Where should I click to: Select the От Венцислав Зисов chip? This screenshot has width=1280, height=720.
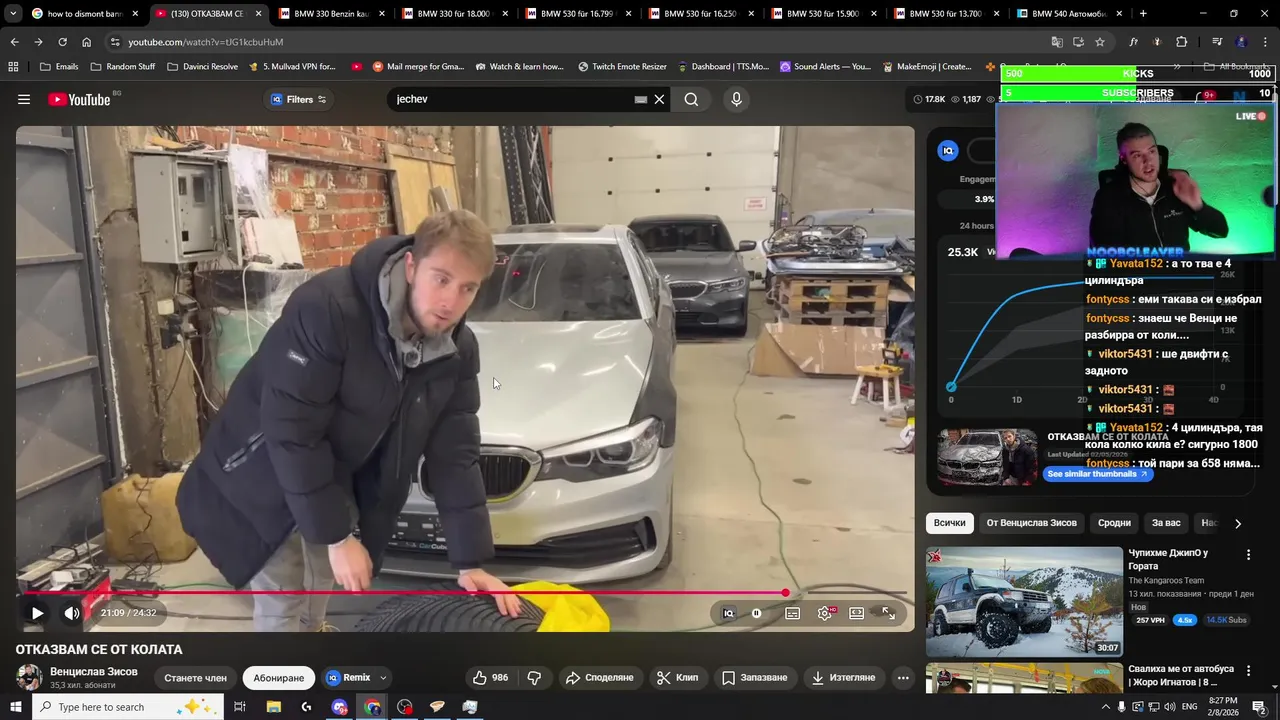click(x=1032, y=523)
